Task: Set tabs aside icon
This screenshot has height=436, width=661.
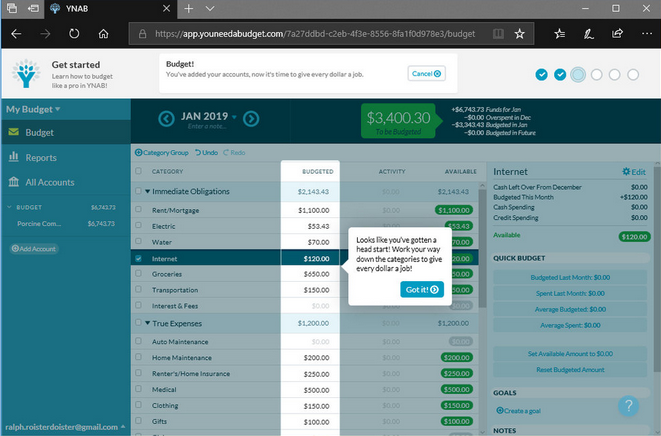Action: tap(33, 8)
